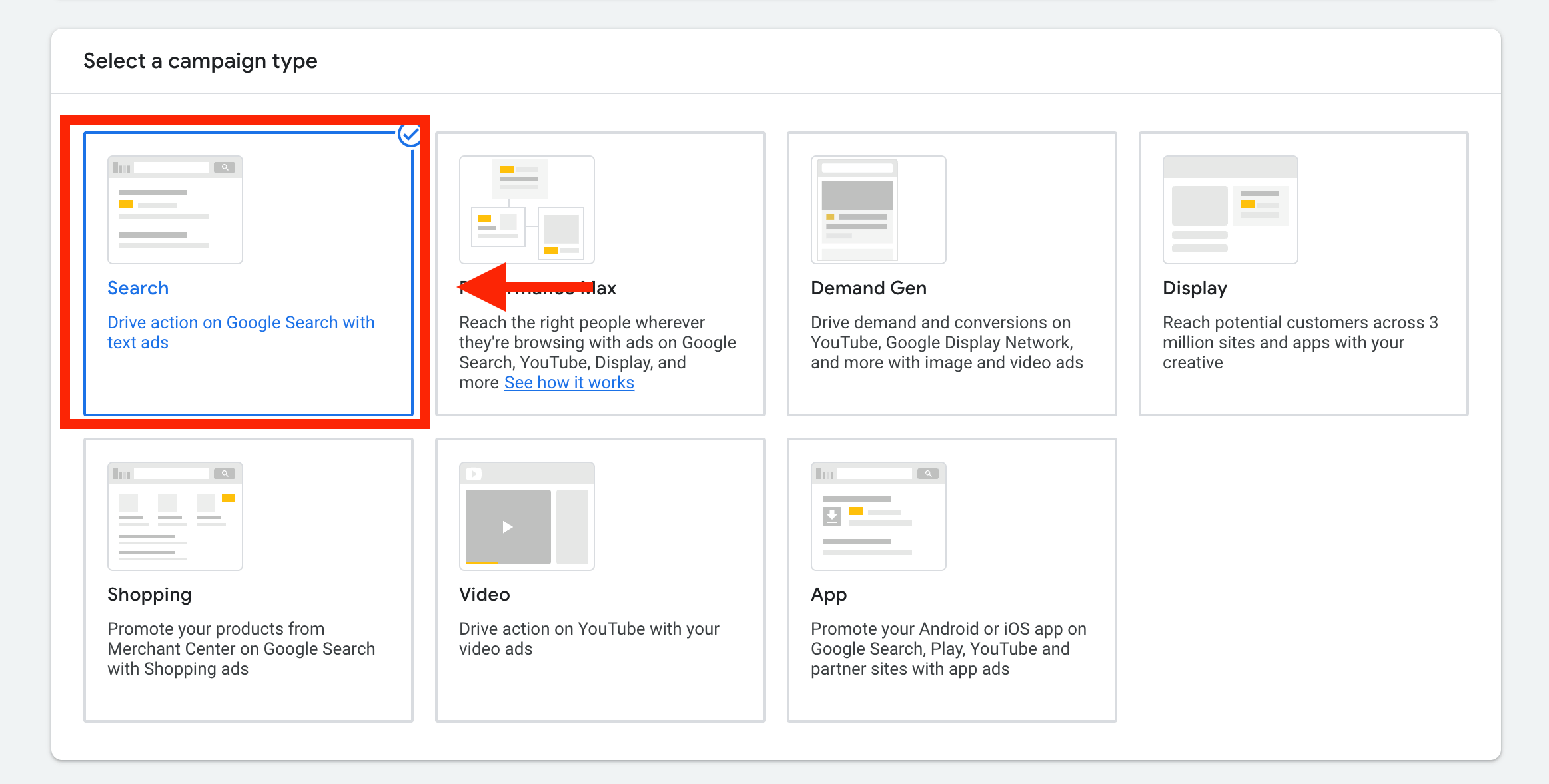
Task: Choose the Search campaign type title
Action: click(x=138, y=288)
